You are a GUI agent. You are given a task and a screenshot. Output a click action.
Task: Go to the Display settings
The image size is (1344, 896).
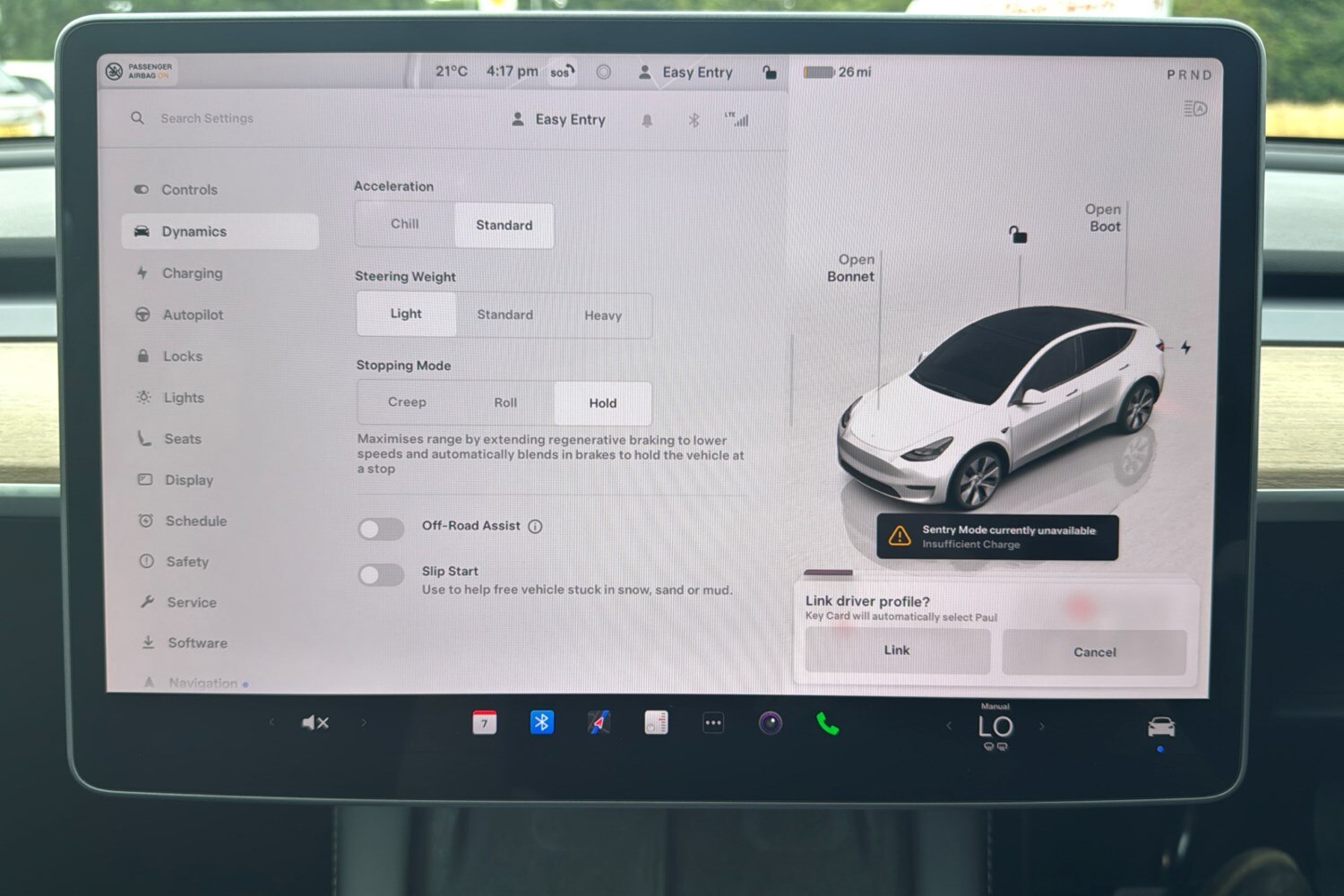click(176, 479)
